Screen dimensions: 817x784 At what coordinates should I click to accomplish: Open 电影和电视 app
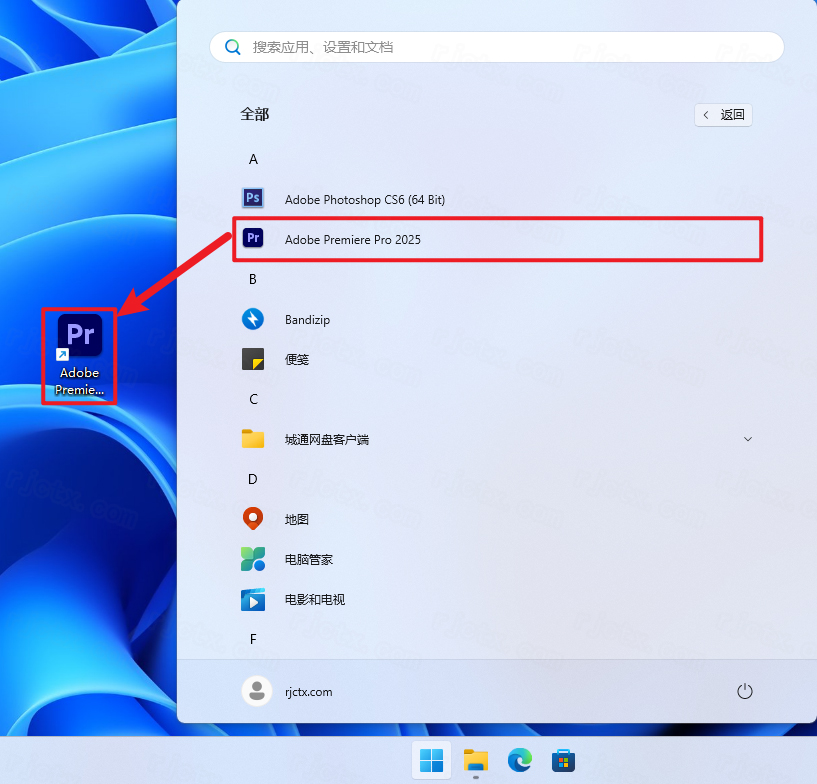point(253,599)
